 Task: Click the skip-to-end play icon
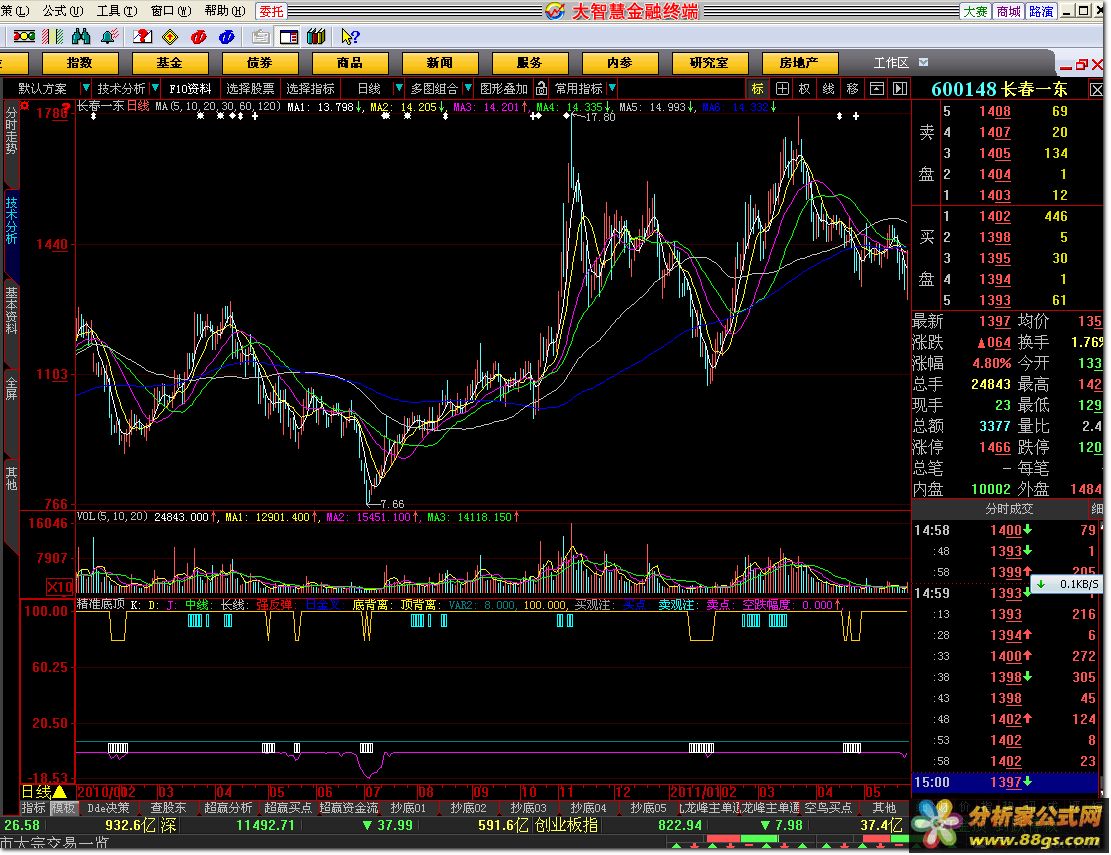coord(900,89)
